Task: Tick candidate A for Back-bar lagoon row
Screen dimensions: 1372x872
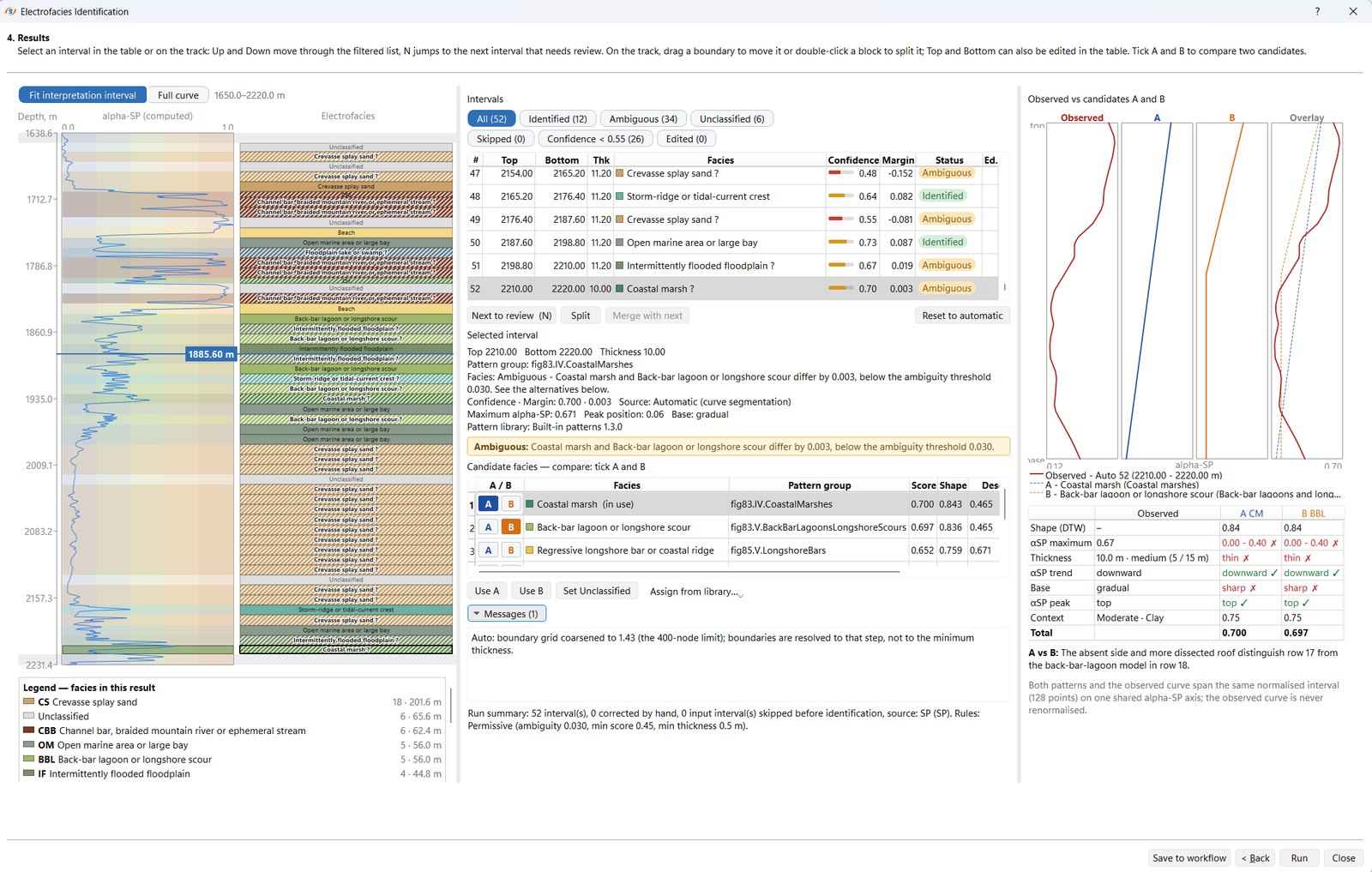Action: pos(488,527)
